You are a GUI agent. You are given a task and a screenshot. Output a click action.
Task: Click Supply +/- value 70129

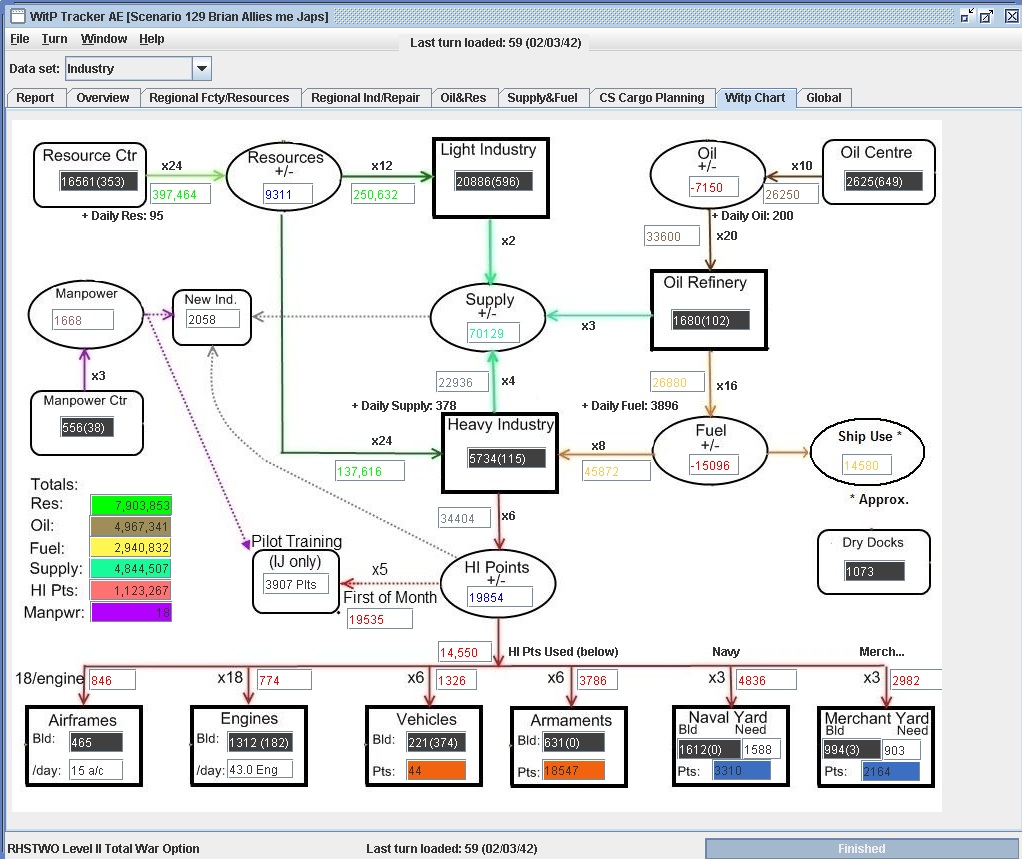[x=493, y=333]
